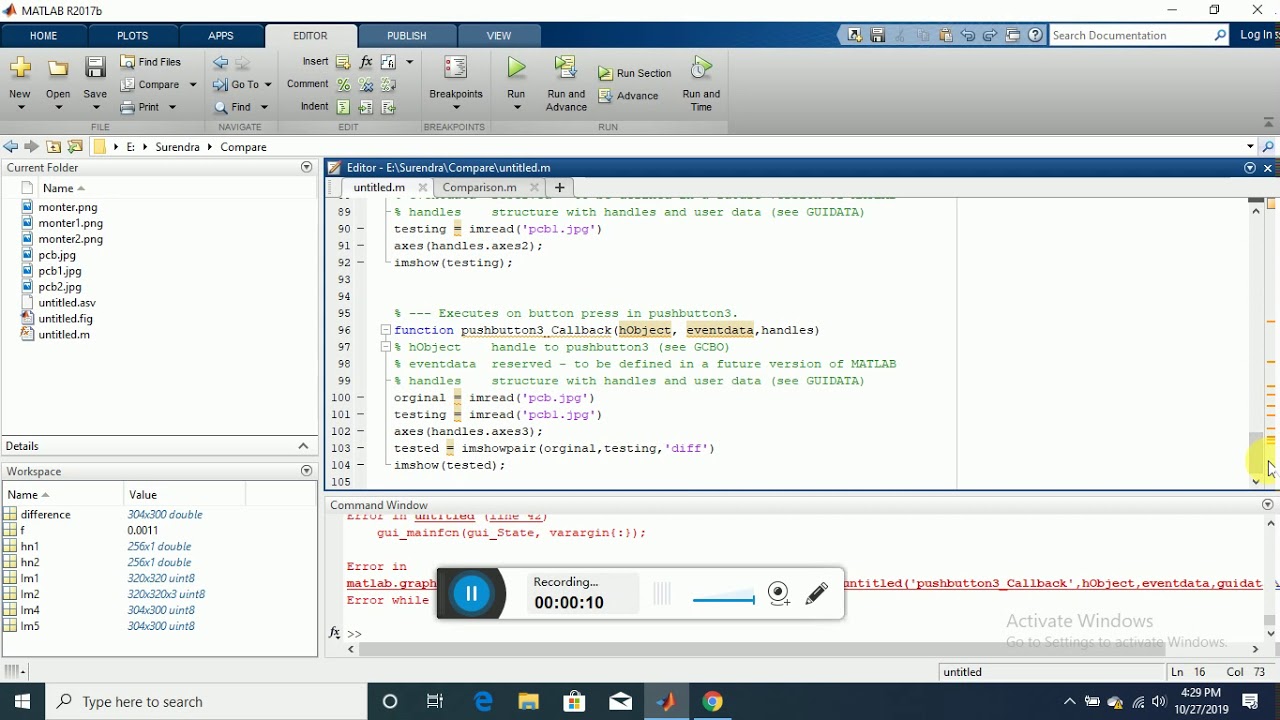Pause the screen recording
This screenshot has width=1280, height=720.
pyautogui.click(x=471, y=594)
